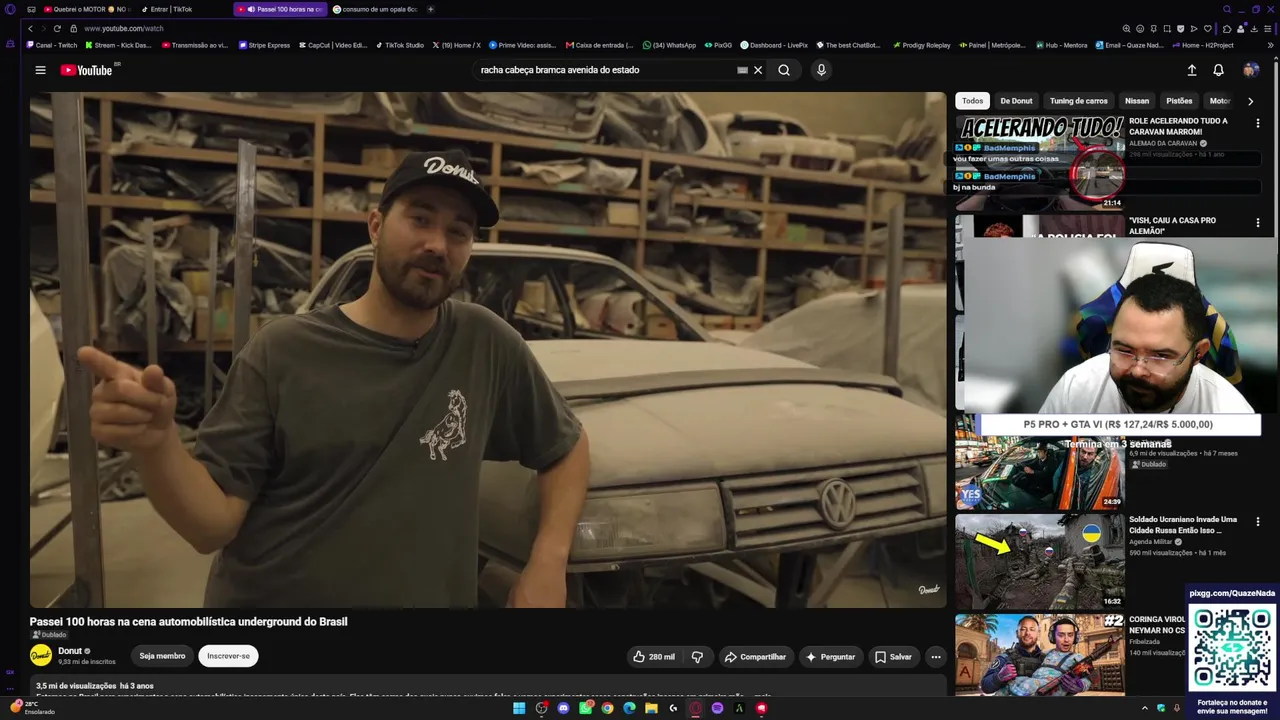Open YouTube notifications bell
The width and height of the screenshot is (1280, 720).
click(1218, 70)
